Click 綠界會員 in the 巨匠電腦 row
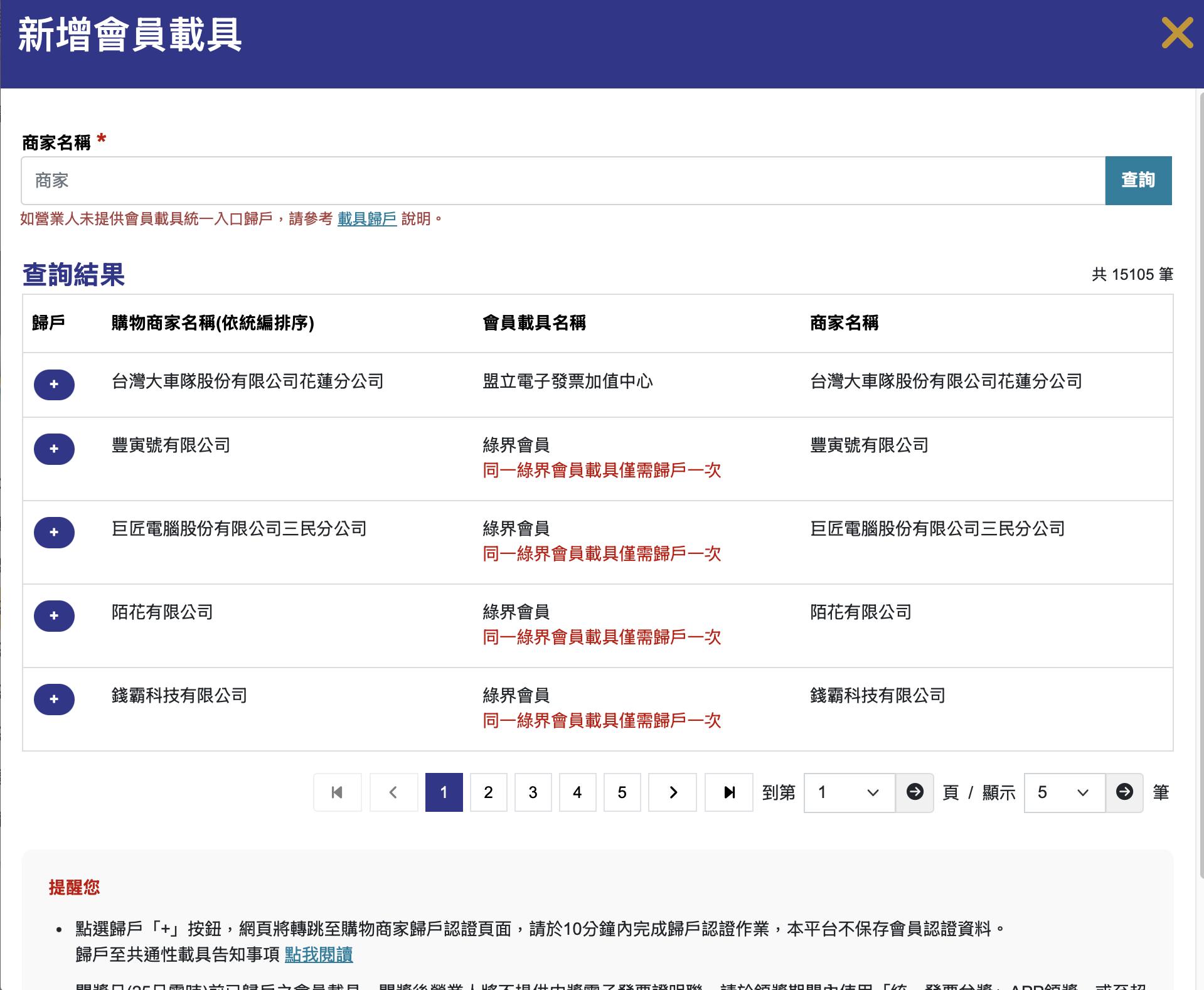The image size is (1204, 990). (x=516, y=529)
